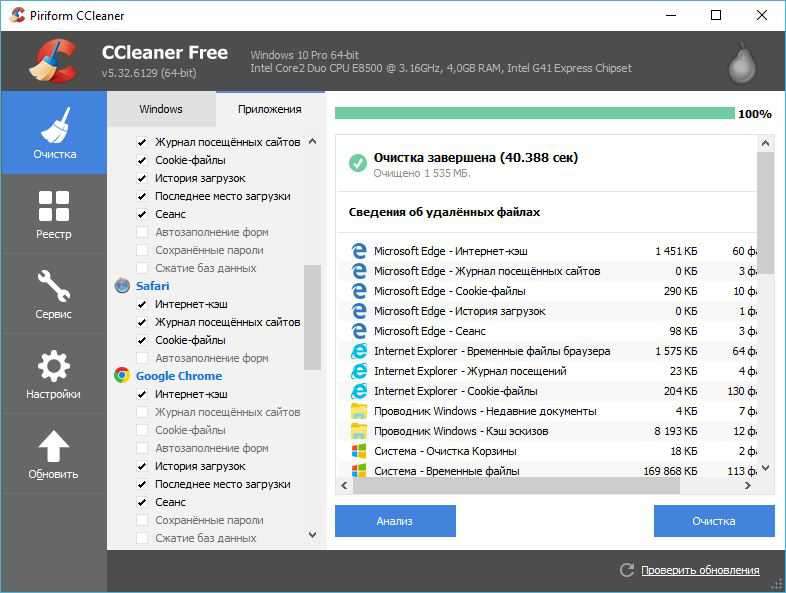Open the Сервис tools wrench section
This screenshot has width=786, height=593.
[54, 294]
